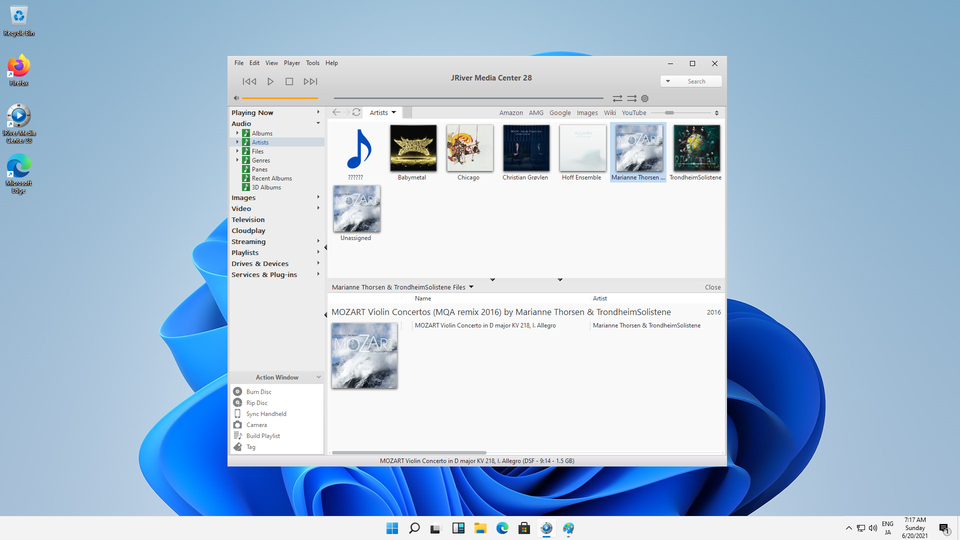The height and width of the screenshot is (540, 960).
Task: Open Firefox from the desktop
Action: (x=18, y=67)
